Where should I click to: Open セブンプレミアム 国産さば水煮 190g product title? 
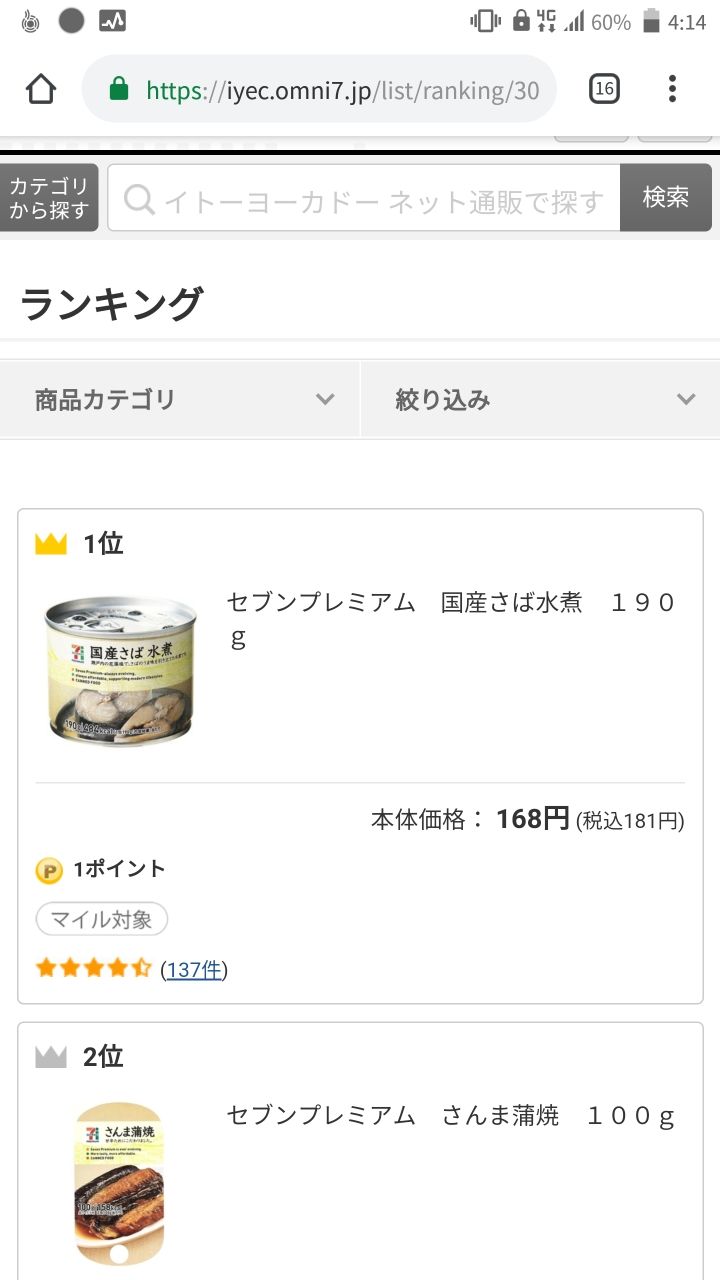coord(452,619)
